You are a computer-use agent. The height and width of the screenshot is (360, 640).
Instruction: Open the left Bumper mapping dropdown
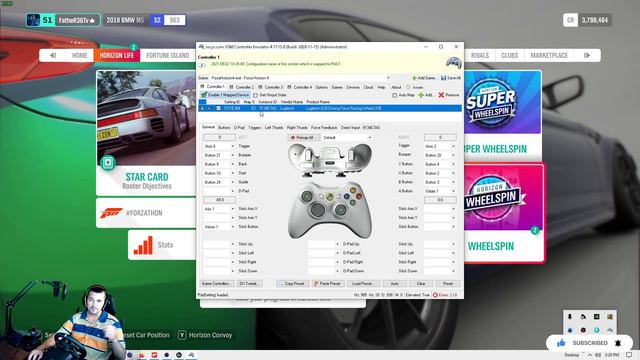(233, 155)
